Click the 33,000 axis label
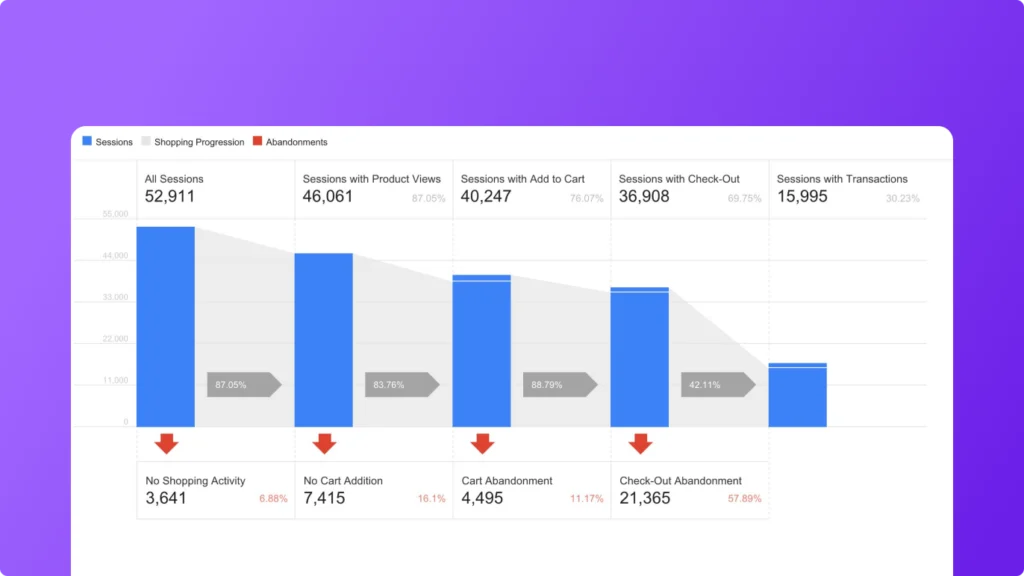 tap(116, 297)
